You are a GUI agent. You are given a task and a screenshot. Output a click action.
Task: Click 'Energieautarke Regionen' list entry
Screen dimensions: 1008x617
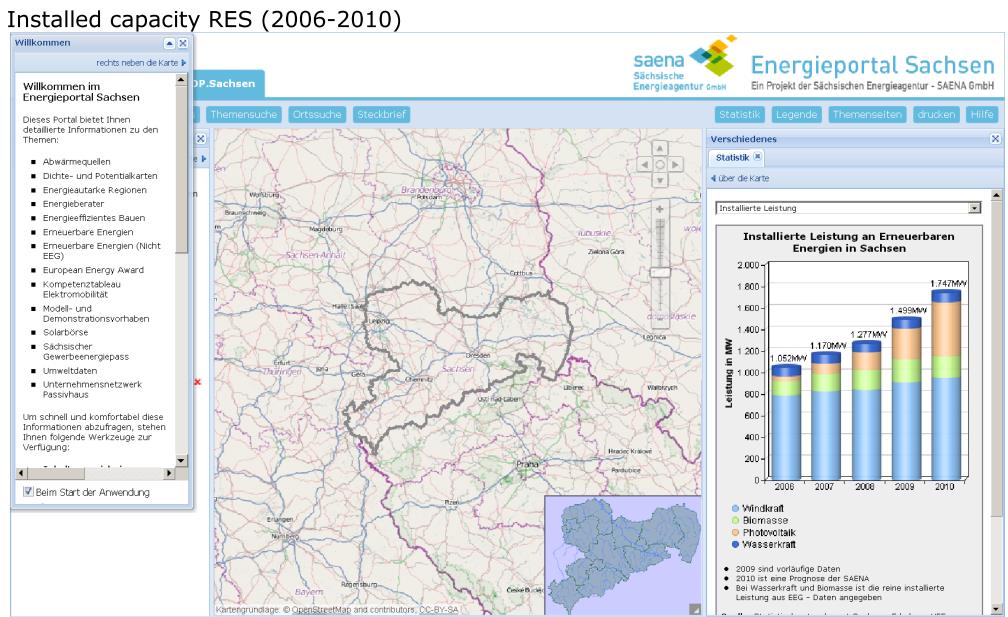94,190
